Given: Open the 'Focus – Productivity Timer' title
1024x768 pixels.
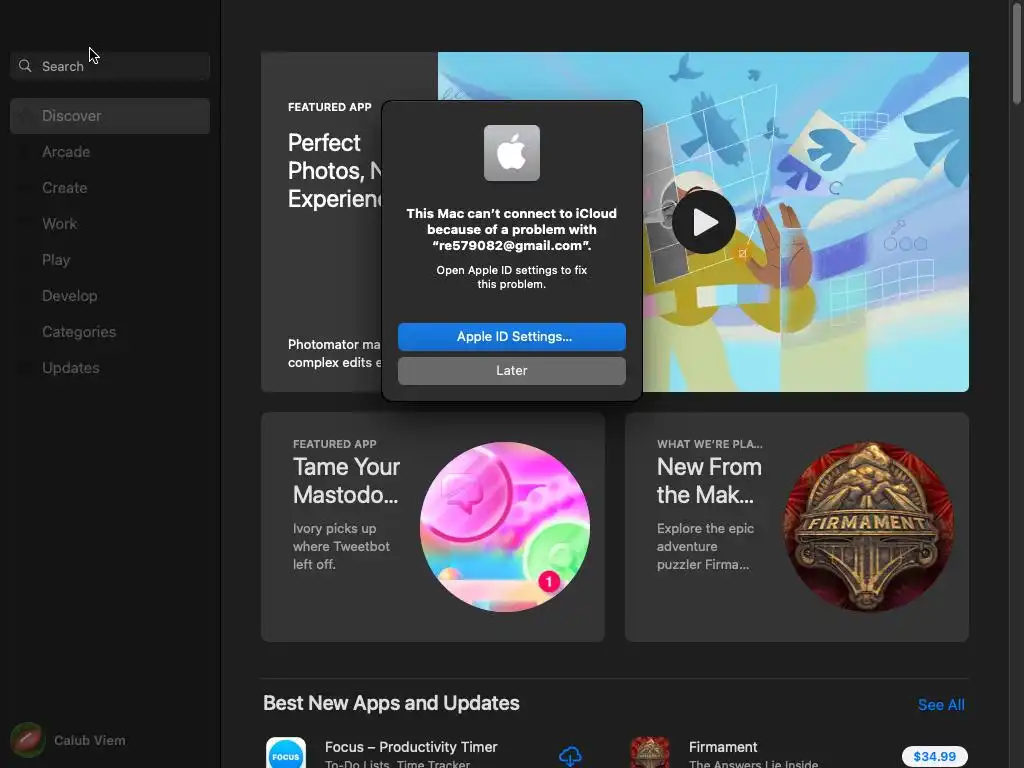Looking at the screenshot, I should point(411,746).
